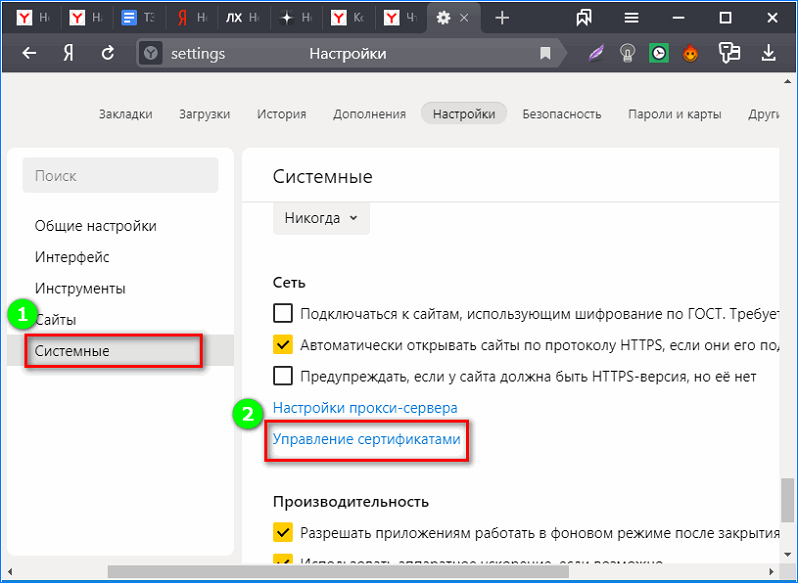This screenshot has height=583, width=798.
Task: Switch to the blue document tab ТЗ
Action: pyautogui.click(x=138, y=18)
